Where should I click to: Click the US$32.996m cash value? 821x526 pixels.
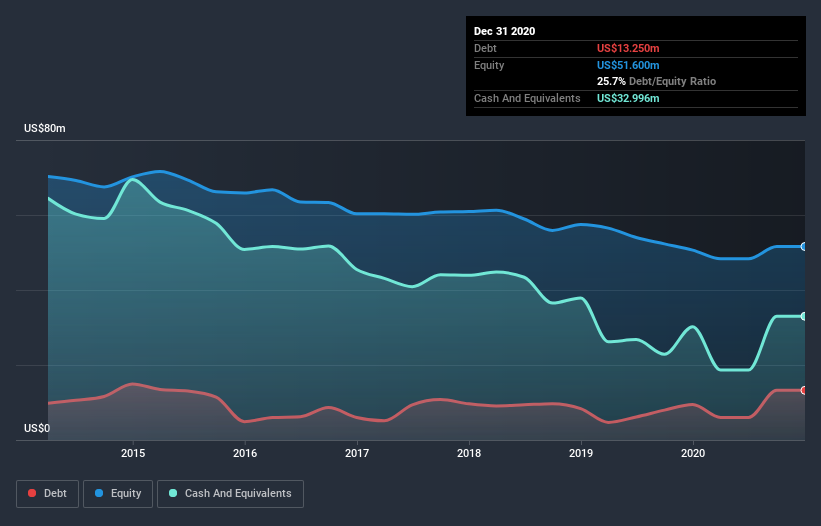tap(628, 98)
